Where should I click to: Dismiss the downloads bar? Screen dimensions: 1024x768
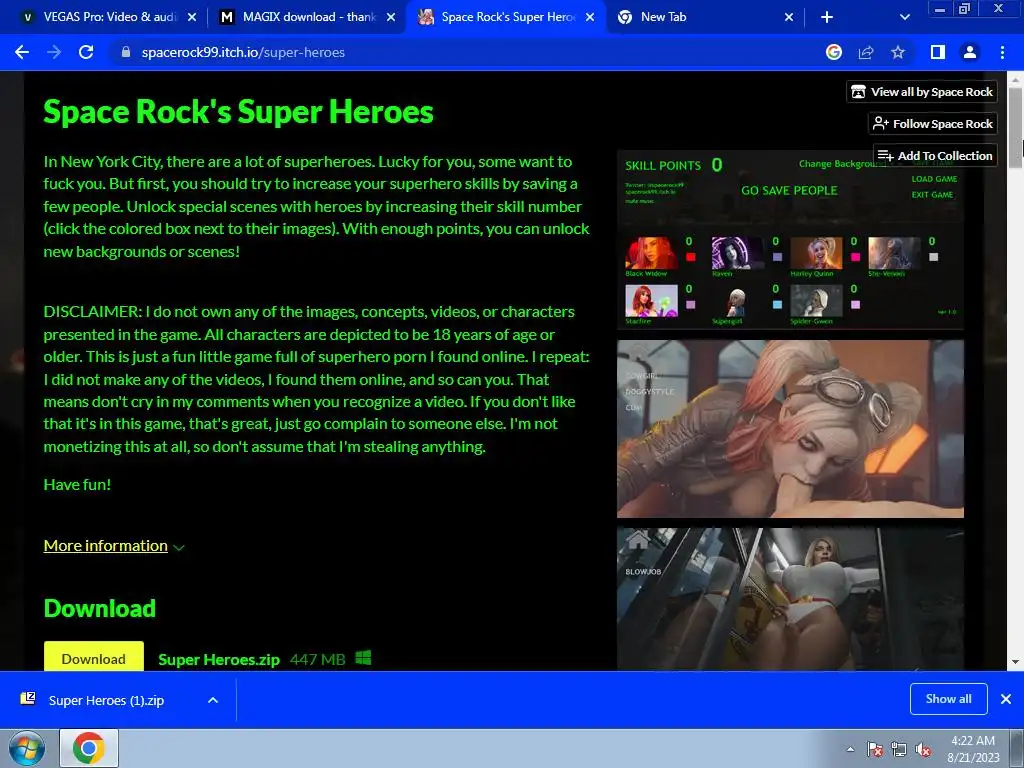1006,699
